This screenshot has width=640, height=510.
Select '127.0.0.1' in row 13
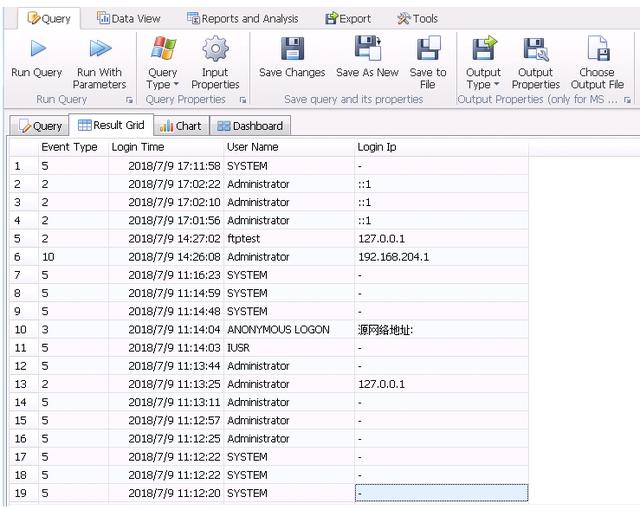[442, 384]
